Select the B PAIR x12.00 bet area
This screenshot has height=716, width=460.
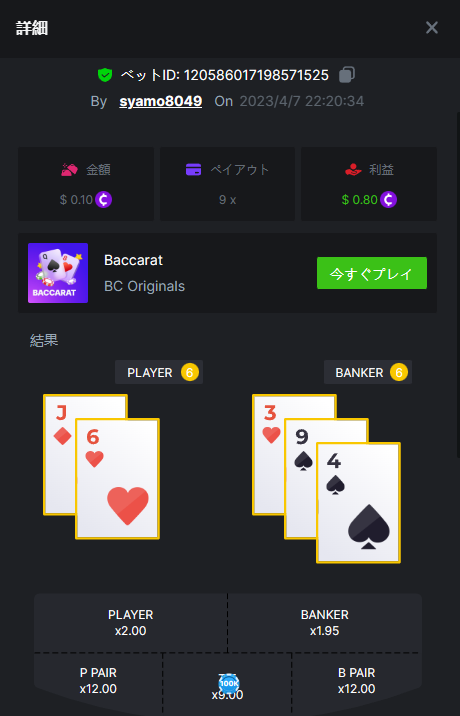[357, 681]
